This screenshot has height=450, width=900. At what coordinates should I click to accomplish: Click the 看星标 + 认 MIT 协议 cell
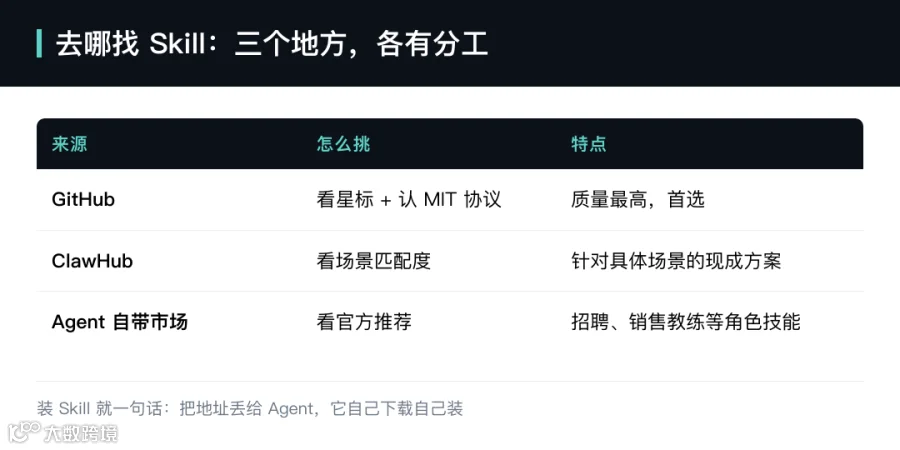[409, 200]
